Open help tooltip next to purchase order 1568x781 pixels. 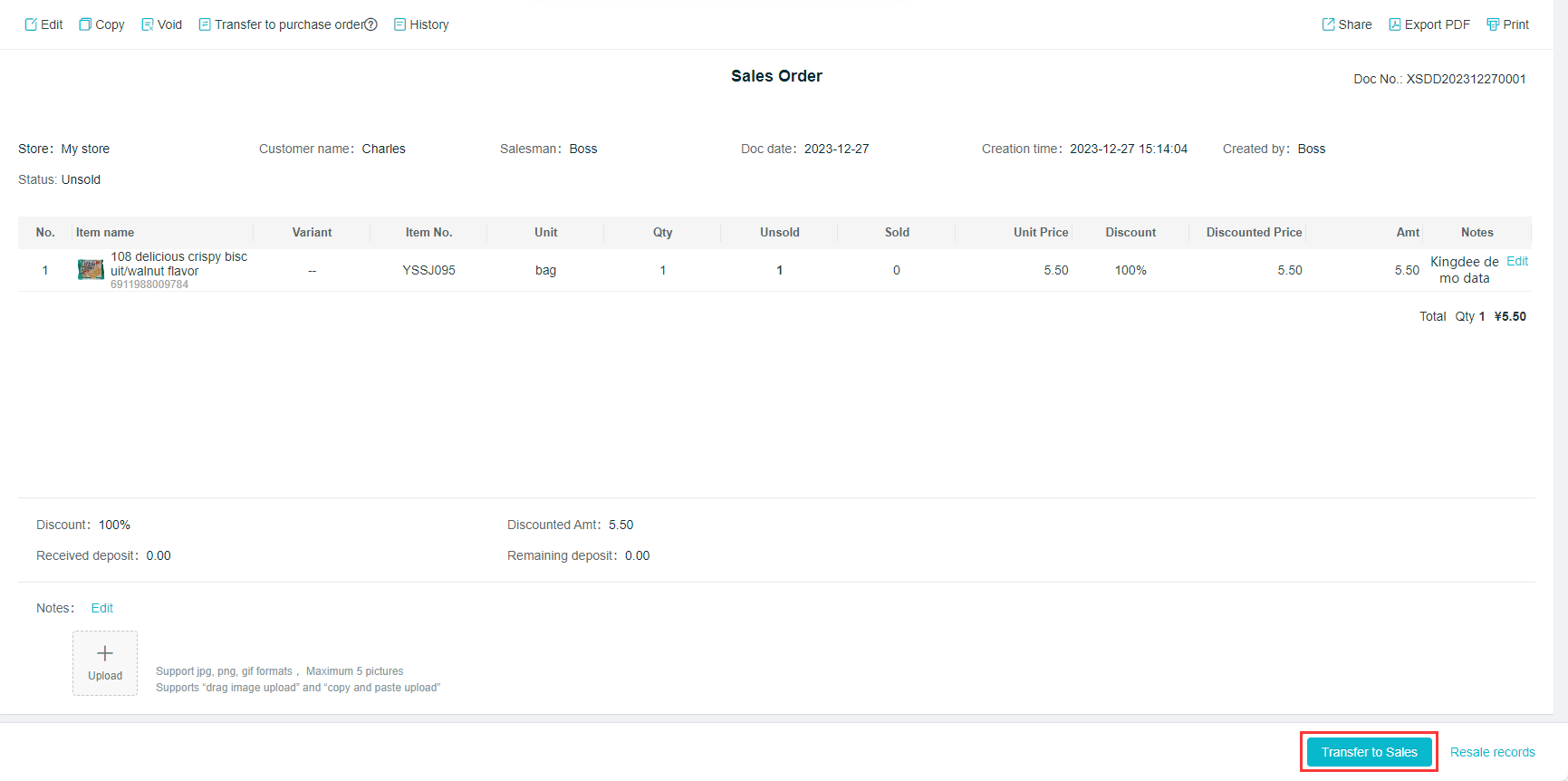(370, 24)
